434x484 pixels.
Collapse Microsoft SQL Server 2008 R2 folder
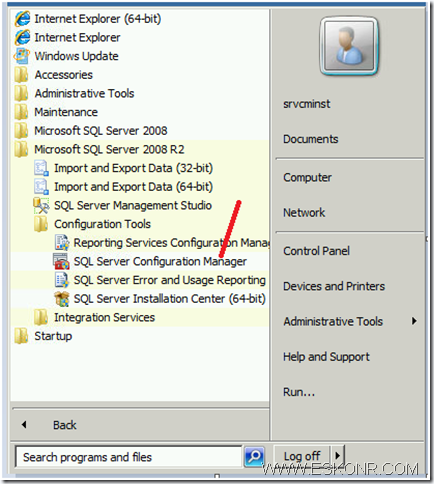pos(109,150)
